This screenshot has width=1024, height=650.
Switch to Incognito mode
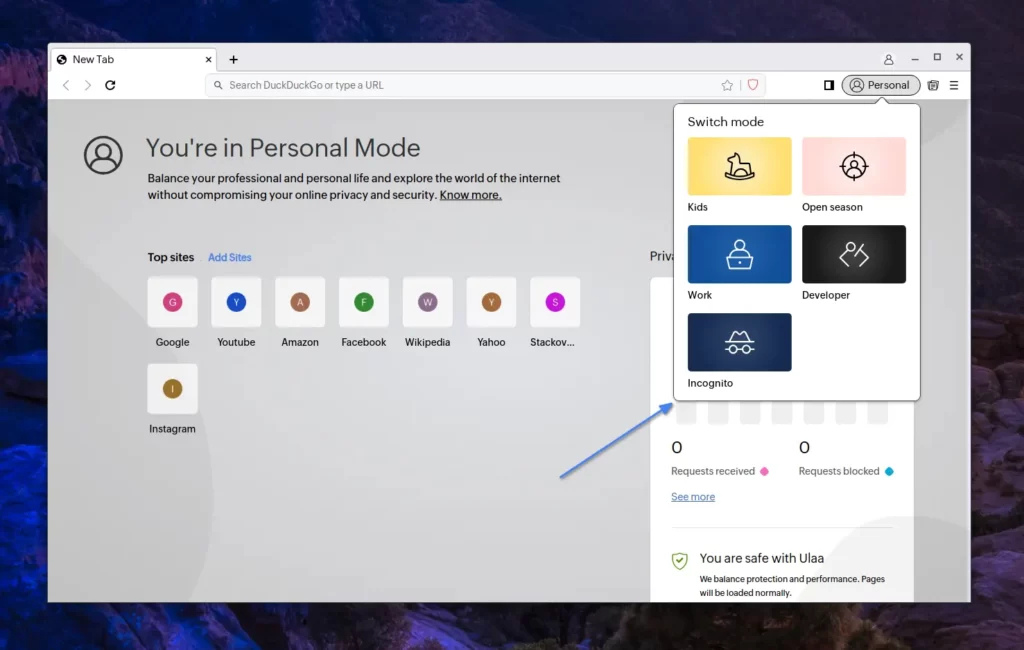pyautogui.click(x=739, y=342)
